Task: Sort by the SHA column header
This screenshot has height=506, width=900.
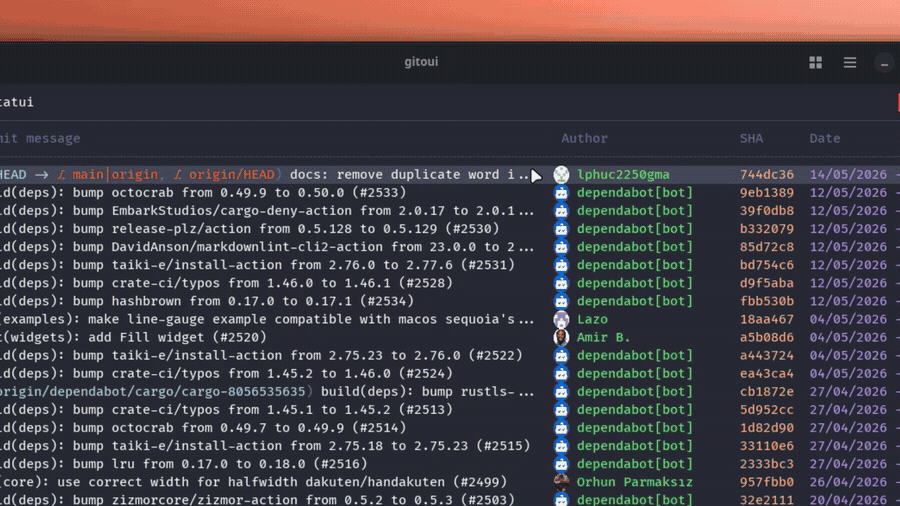Action: (x=751, y=138)
